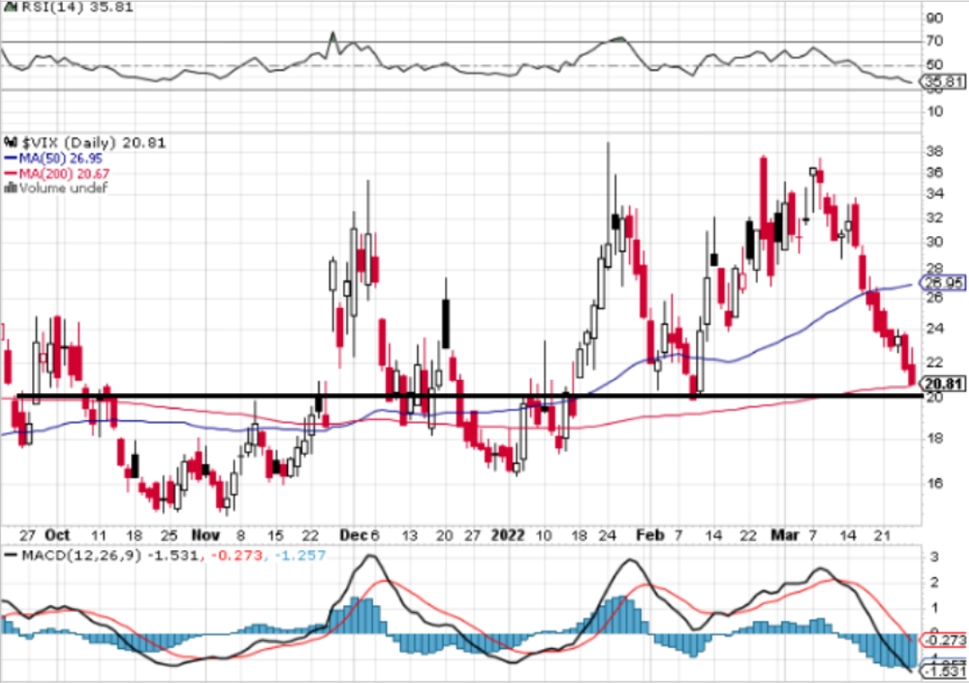Click the -1.531 MACD value tag
This screenshot has height=683, width=969.
[944, 672]
